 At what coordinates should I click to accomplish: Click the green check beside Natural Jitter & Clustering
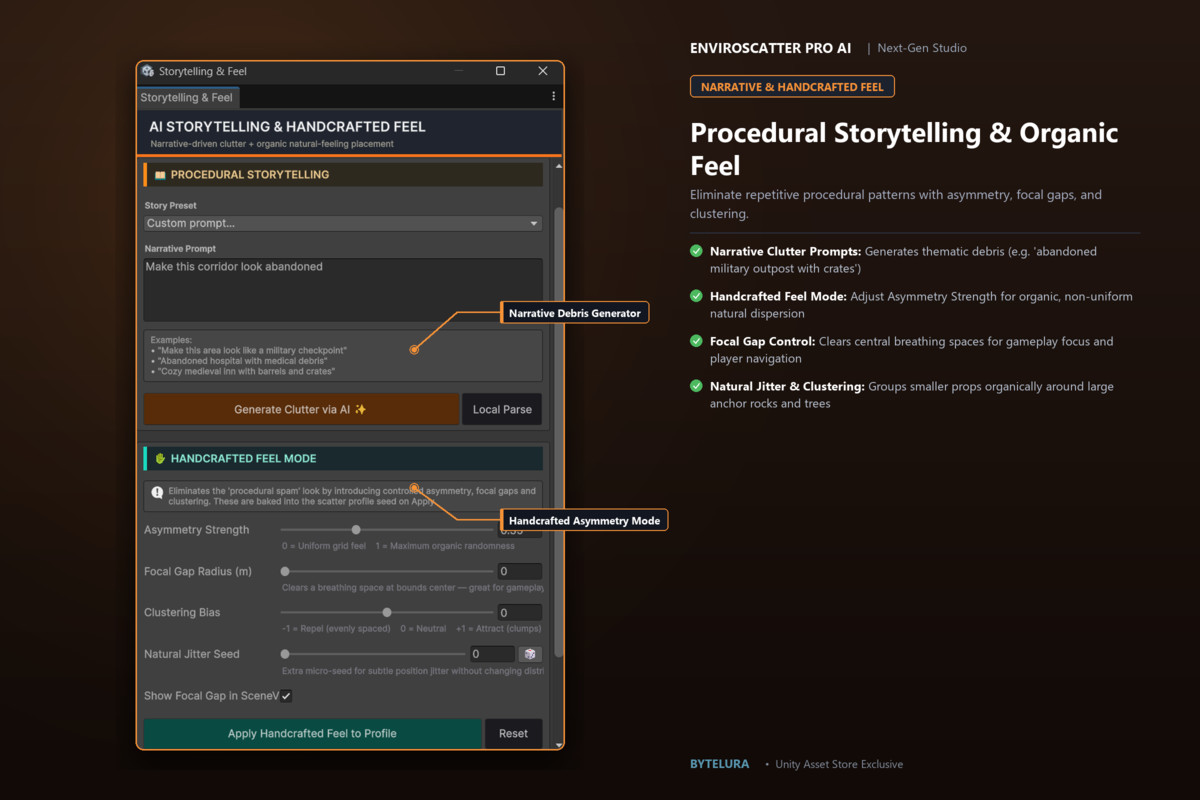696,387
